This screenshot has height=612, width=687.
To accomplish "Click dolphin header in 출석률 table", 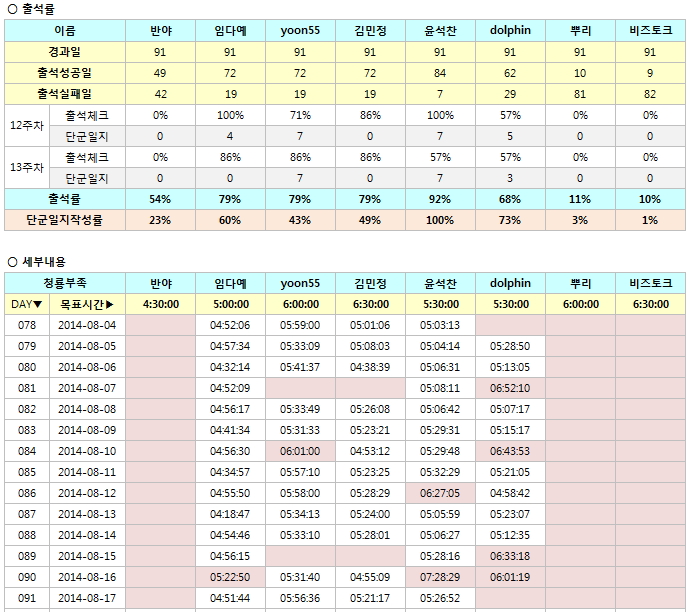I will 510,30.
